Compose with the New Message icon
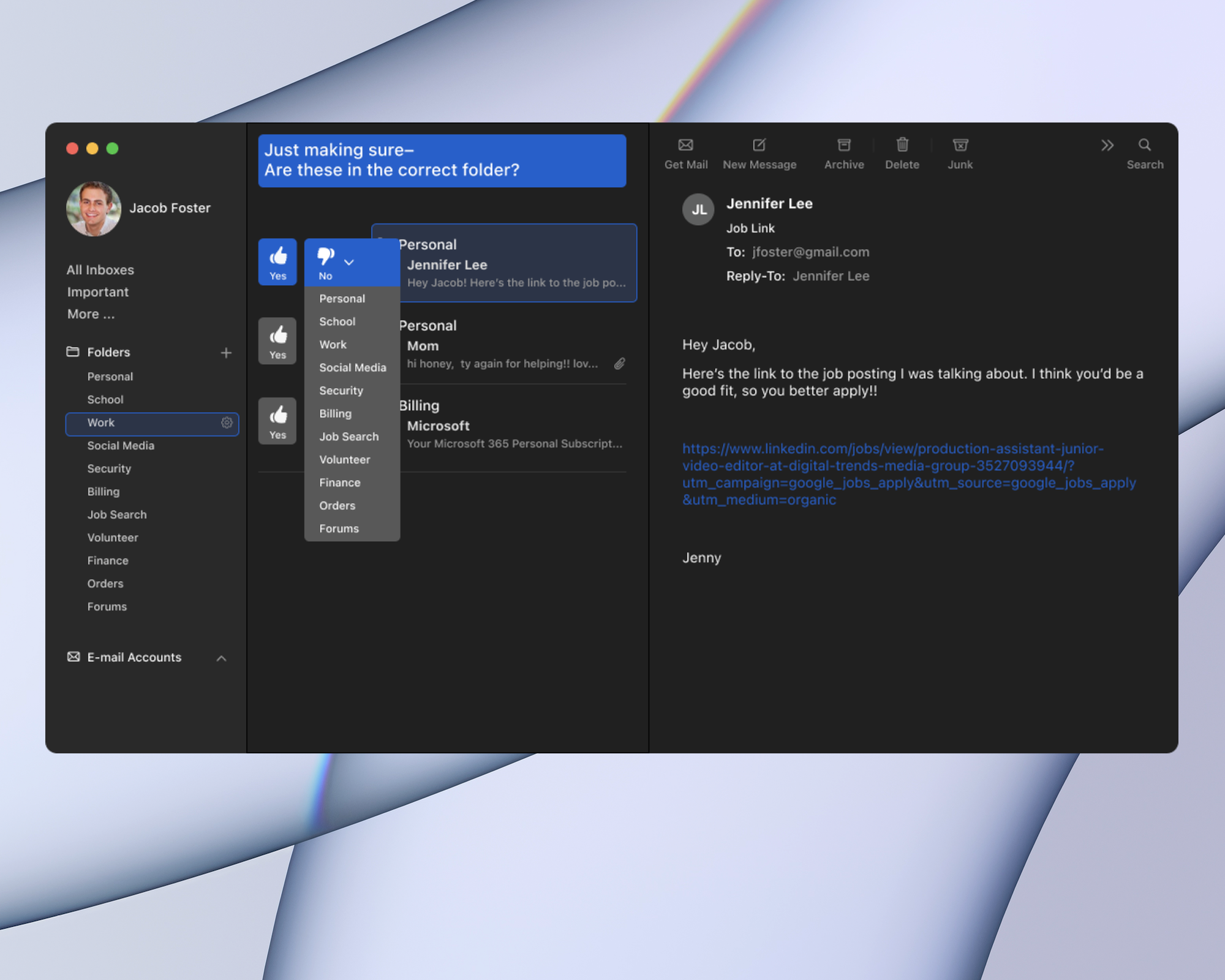Screen dimensions: 1225x980 click(759, 145)
